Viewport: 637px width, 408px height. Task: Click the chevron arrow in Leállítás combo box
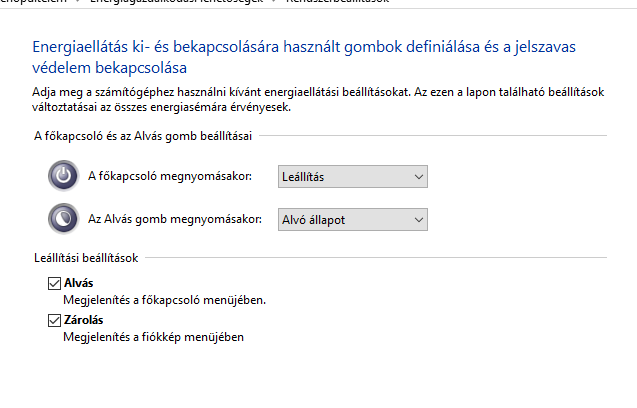[x=419, y=177]
